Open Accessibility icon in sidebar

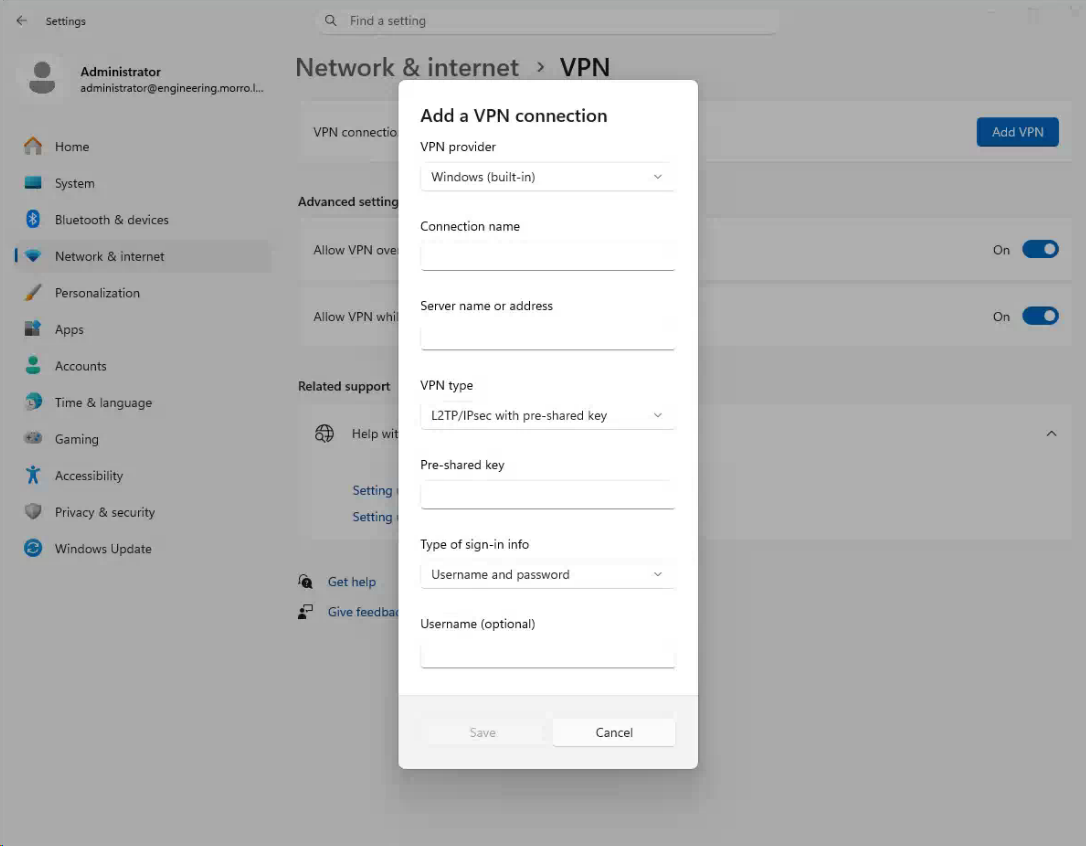pos(33,475)
